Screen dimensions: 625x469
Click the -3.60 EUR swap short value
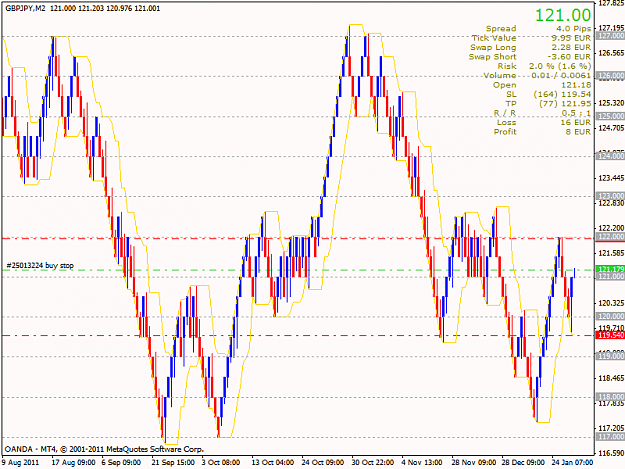click(569, 57)
